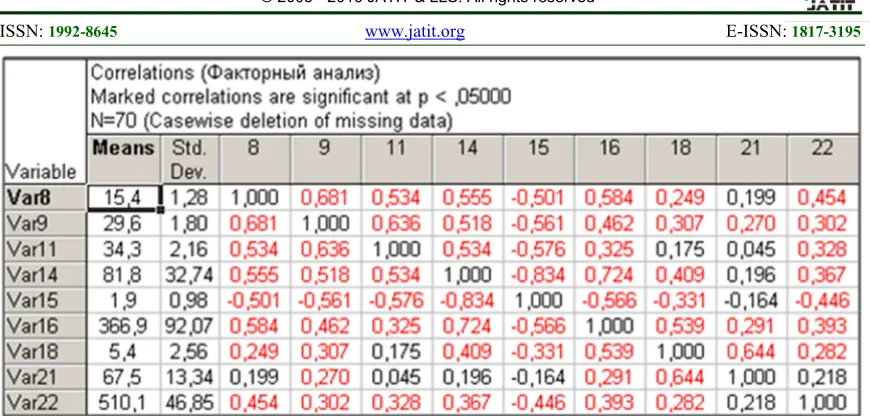Click the Var9 standard deviation 1,80
The image size is (870, 416).
pyautogui.click(x=190, y=224)
